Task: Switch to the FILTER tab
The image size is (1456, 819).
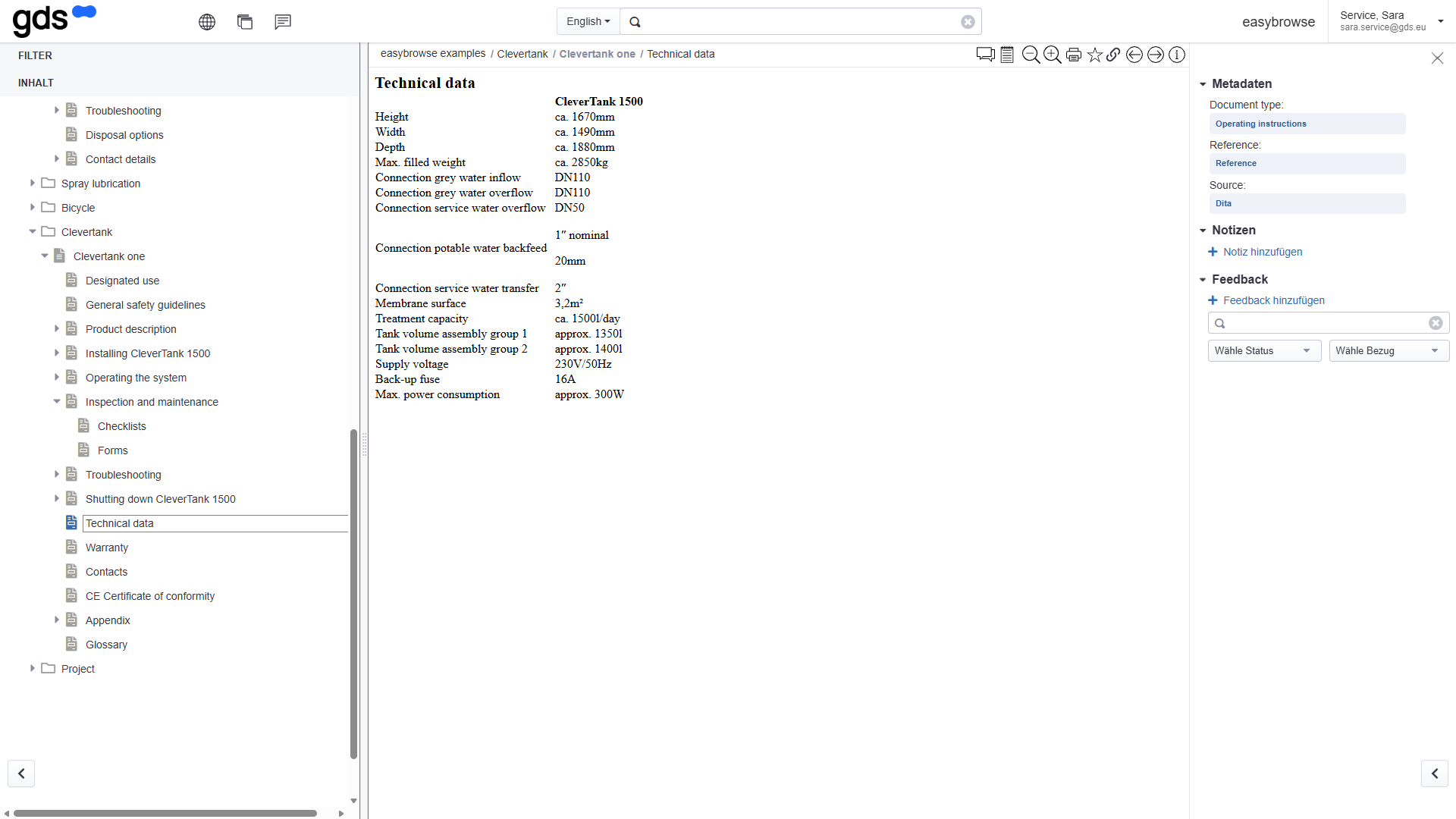Action: (x=35, y=55)
